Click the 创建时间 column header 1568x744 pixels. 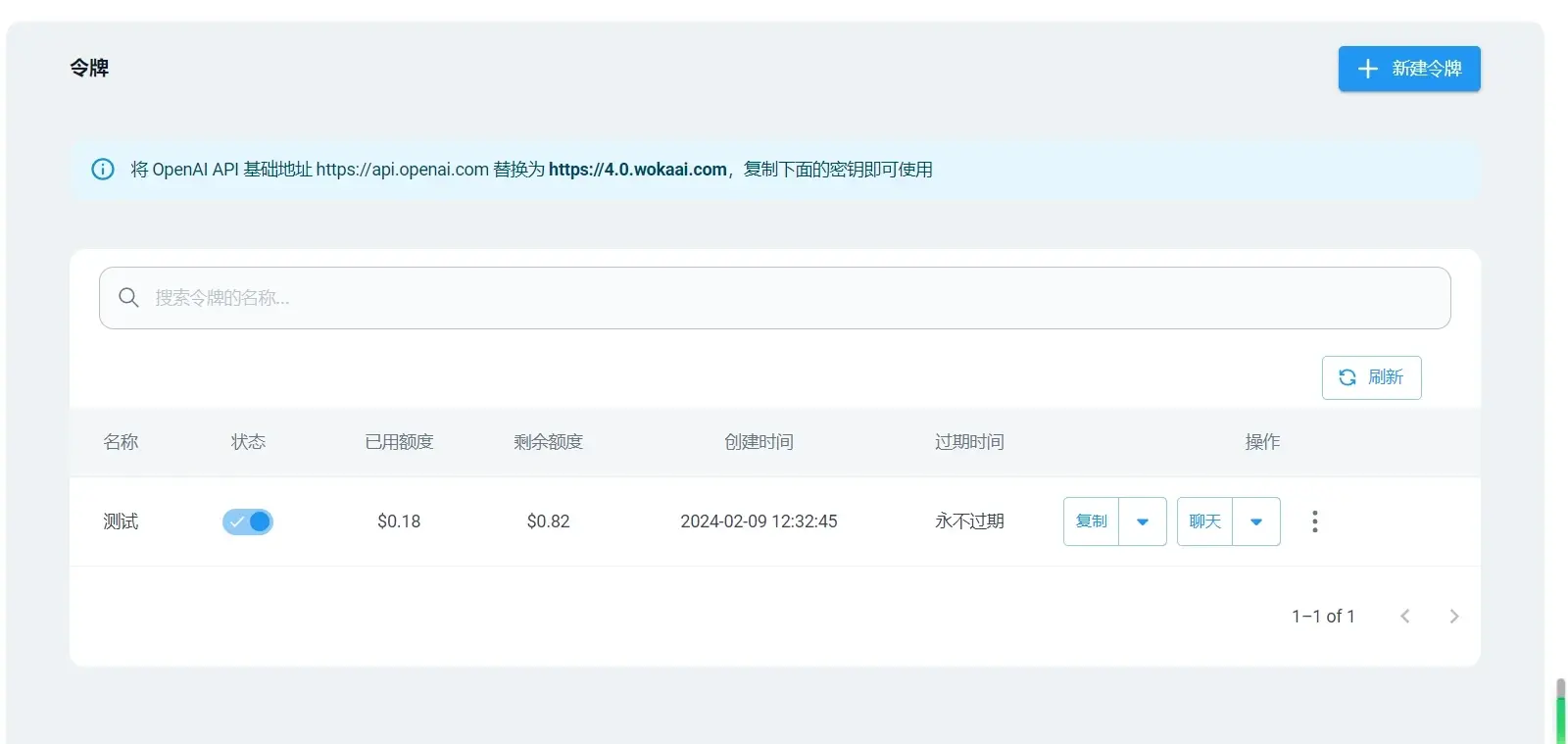pos(759,442)
